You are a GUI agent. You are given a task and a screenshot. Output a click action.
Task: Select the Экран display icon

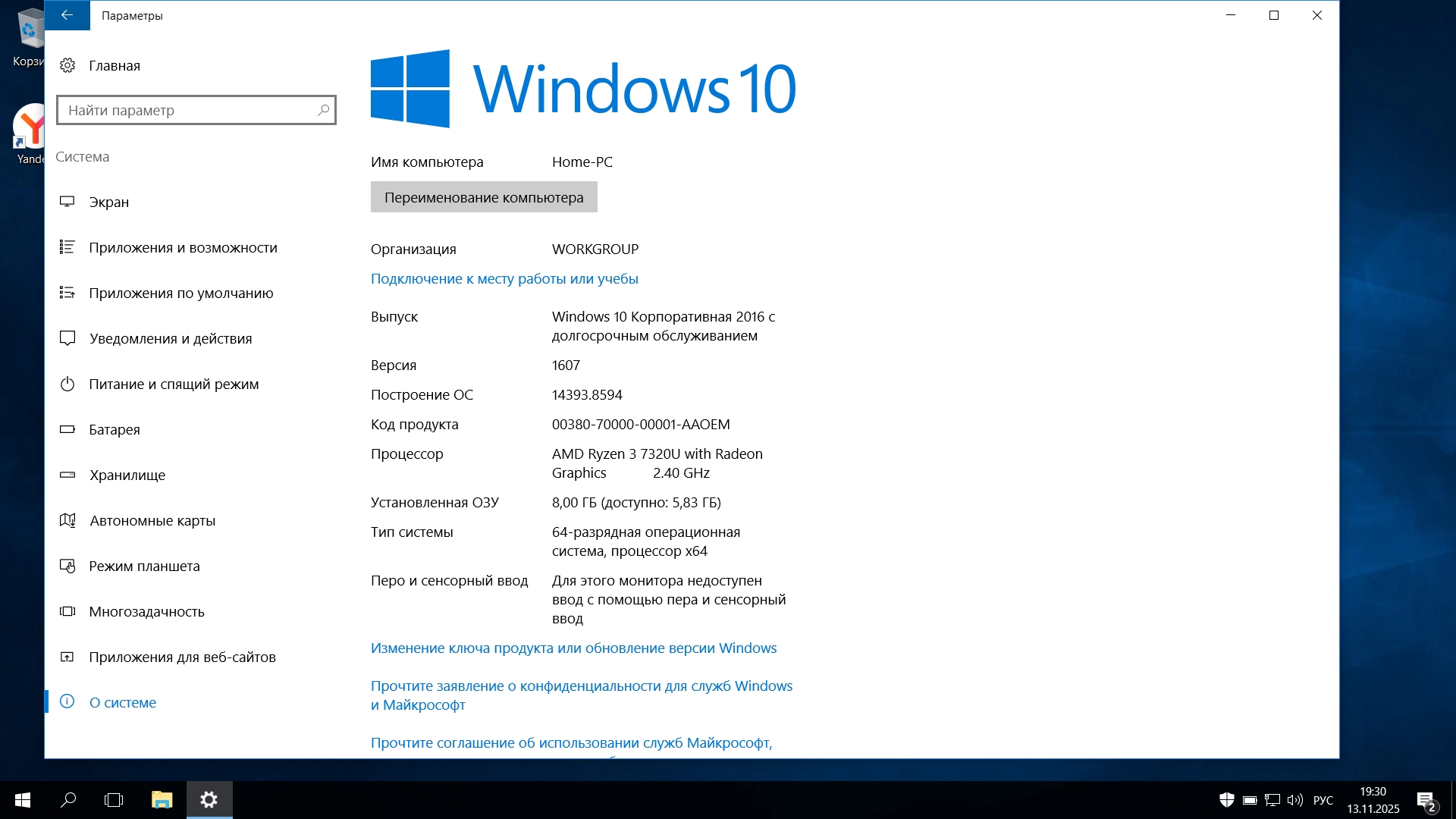click(x=67, y=202)
